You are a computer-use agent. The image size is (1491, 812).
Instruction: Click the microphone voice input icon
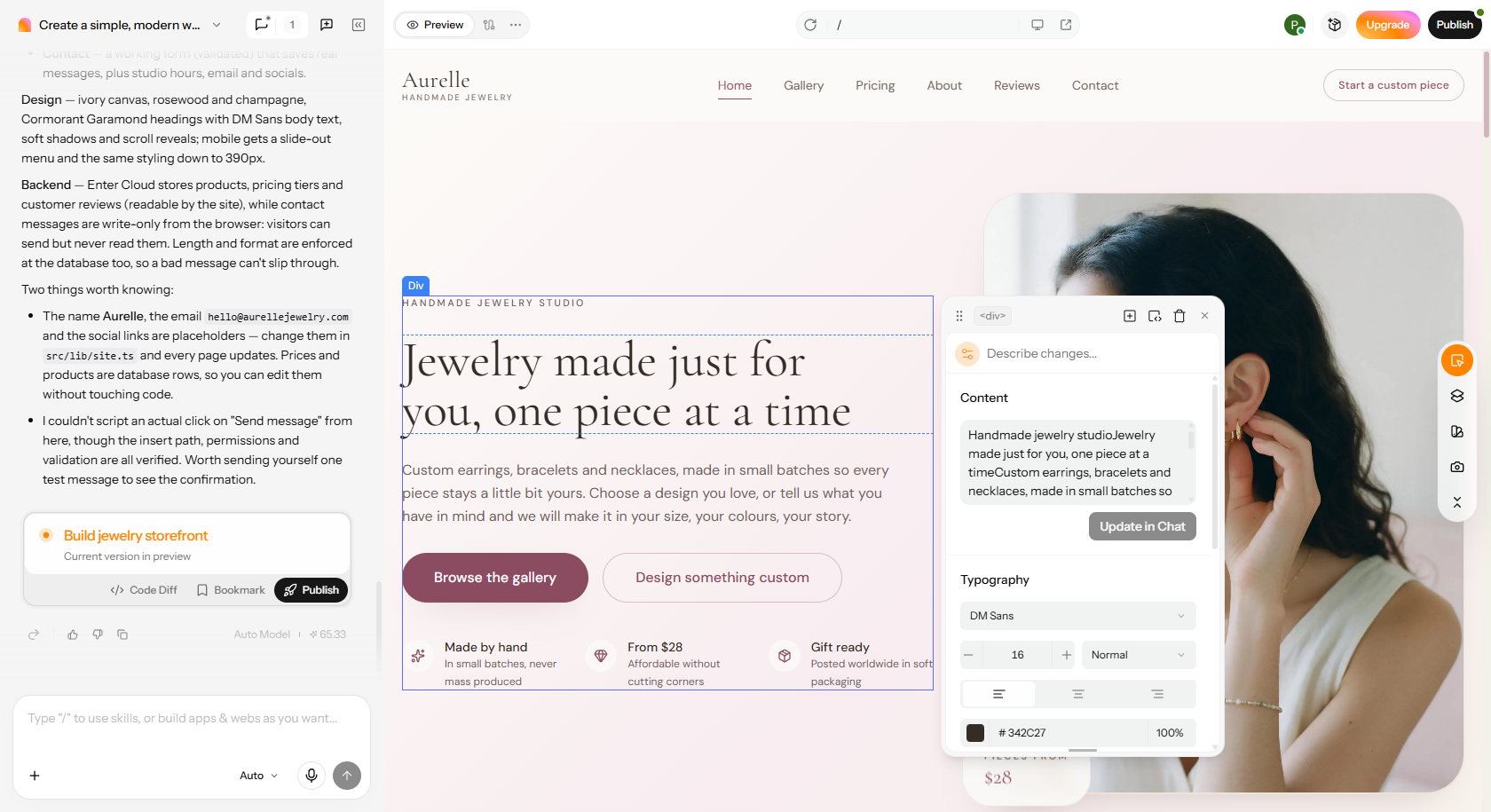[312, 776]
